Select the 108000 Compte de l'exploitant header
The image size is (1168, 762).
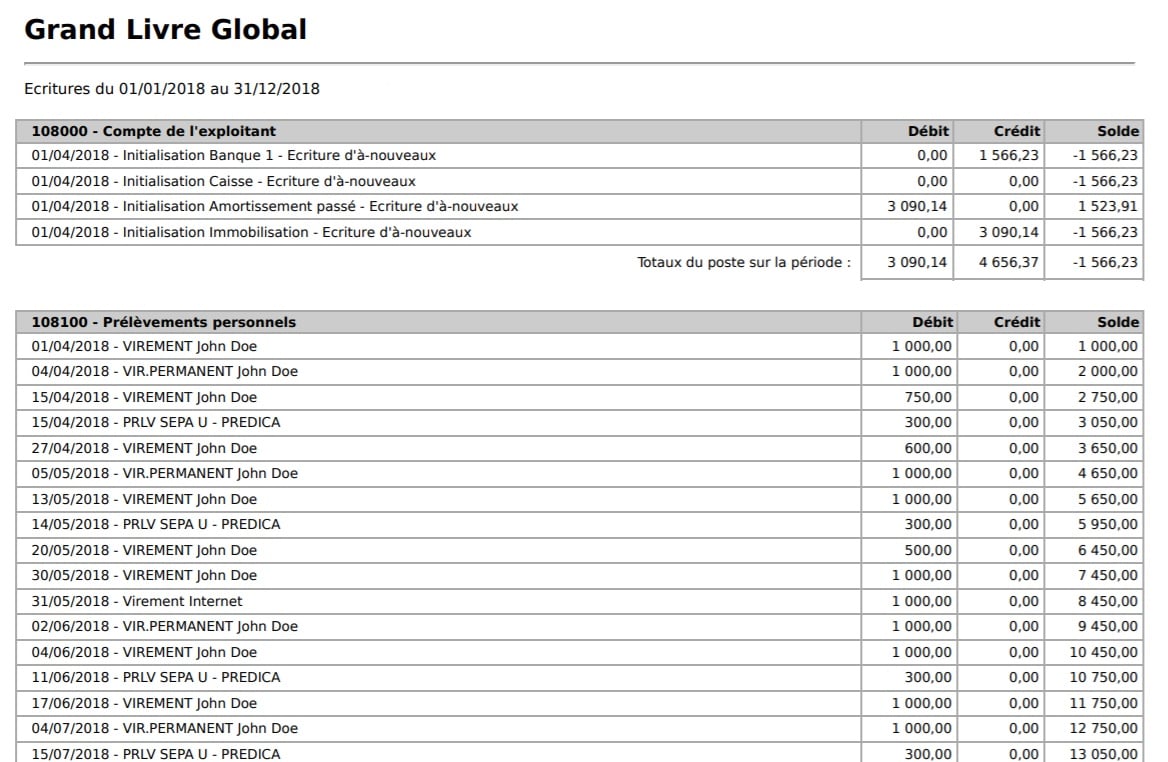click(154, 131)
